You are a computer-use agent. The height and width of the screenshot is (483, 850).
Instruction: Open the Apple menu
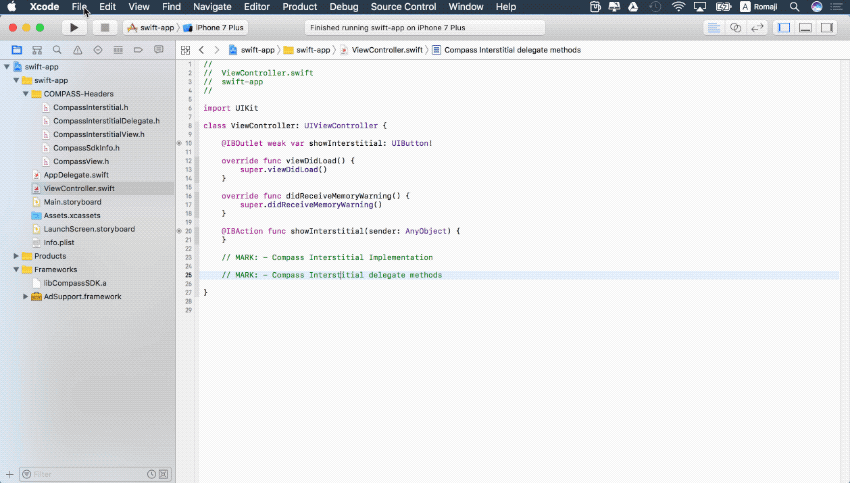(11, 7)
